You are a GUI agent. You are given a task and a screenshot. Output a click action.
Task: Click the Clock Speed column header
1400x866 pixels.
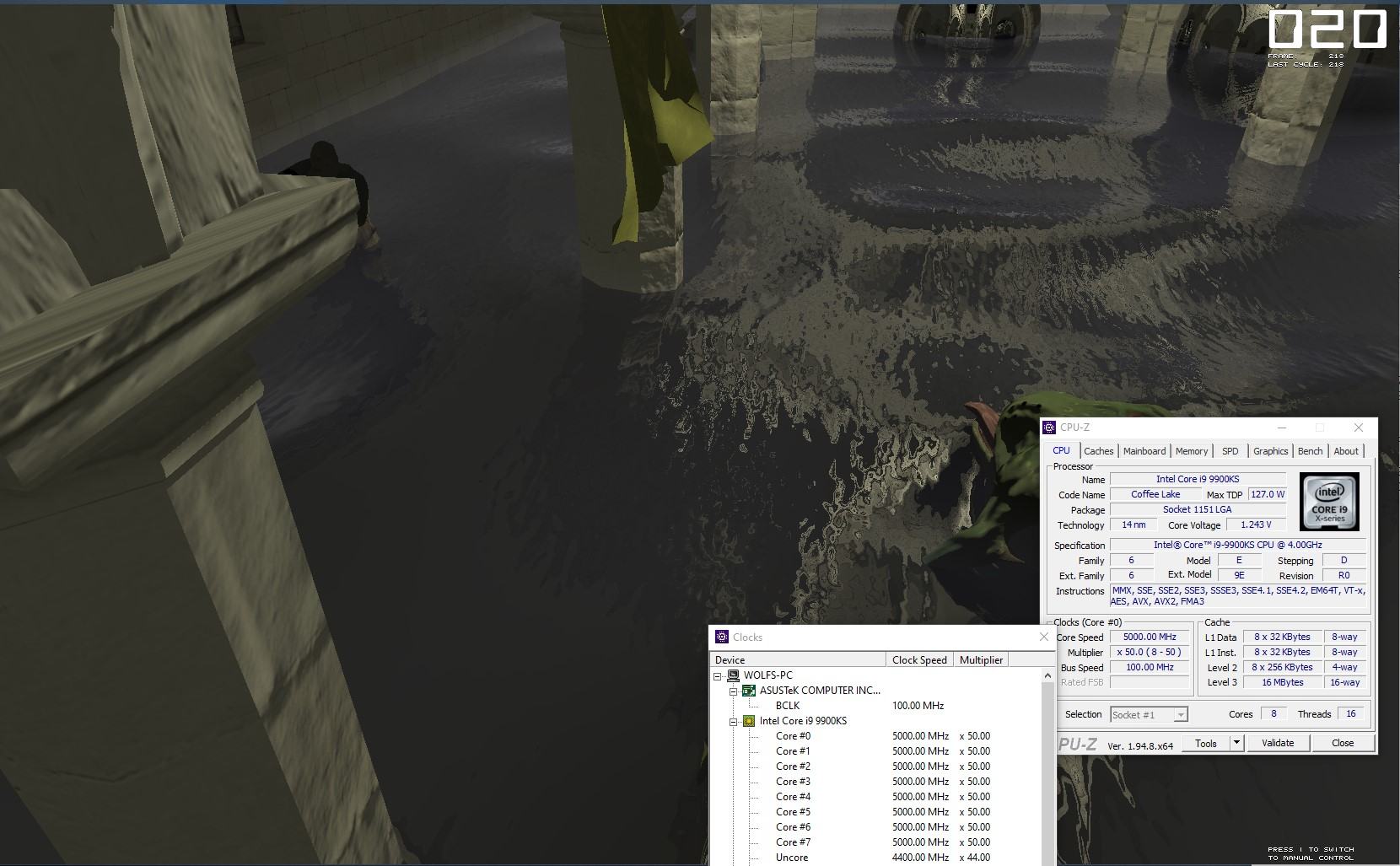(919, 660)
